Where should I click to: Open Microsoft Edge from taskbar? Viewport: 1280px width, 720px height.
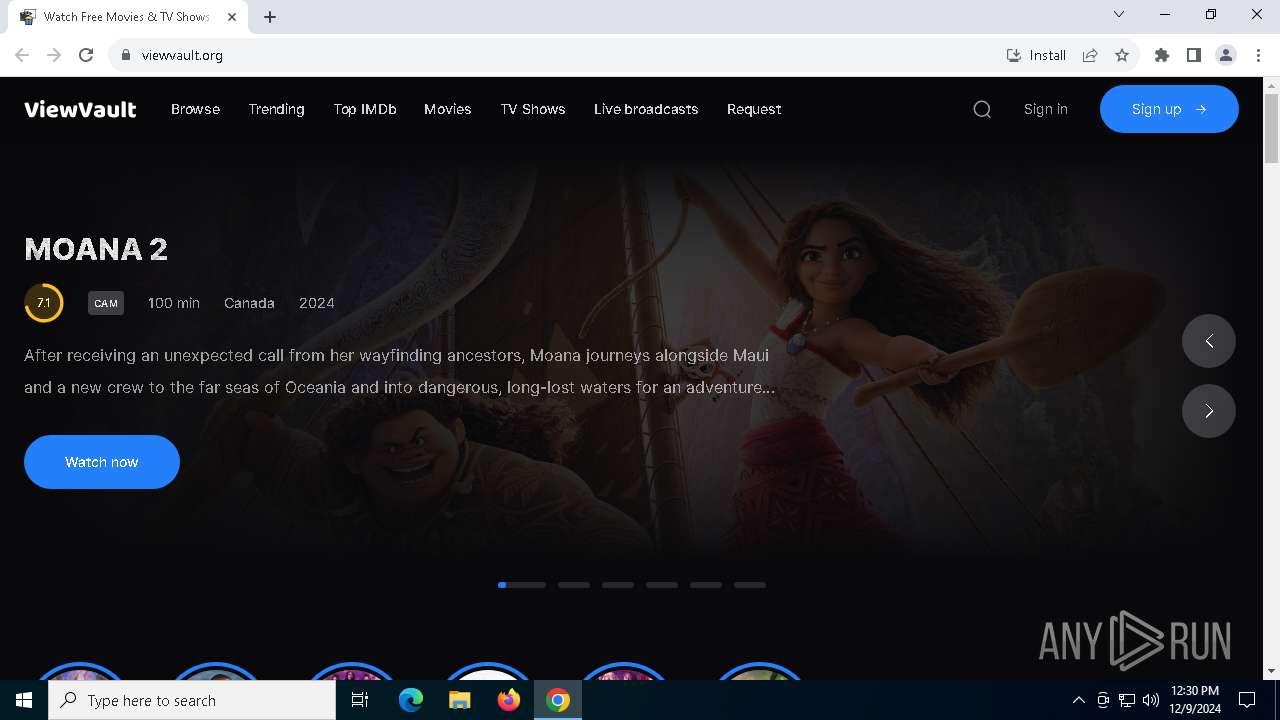point(411,700)
